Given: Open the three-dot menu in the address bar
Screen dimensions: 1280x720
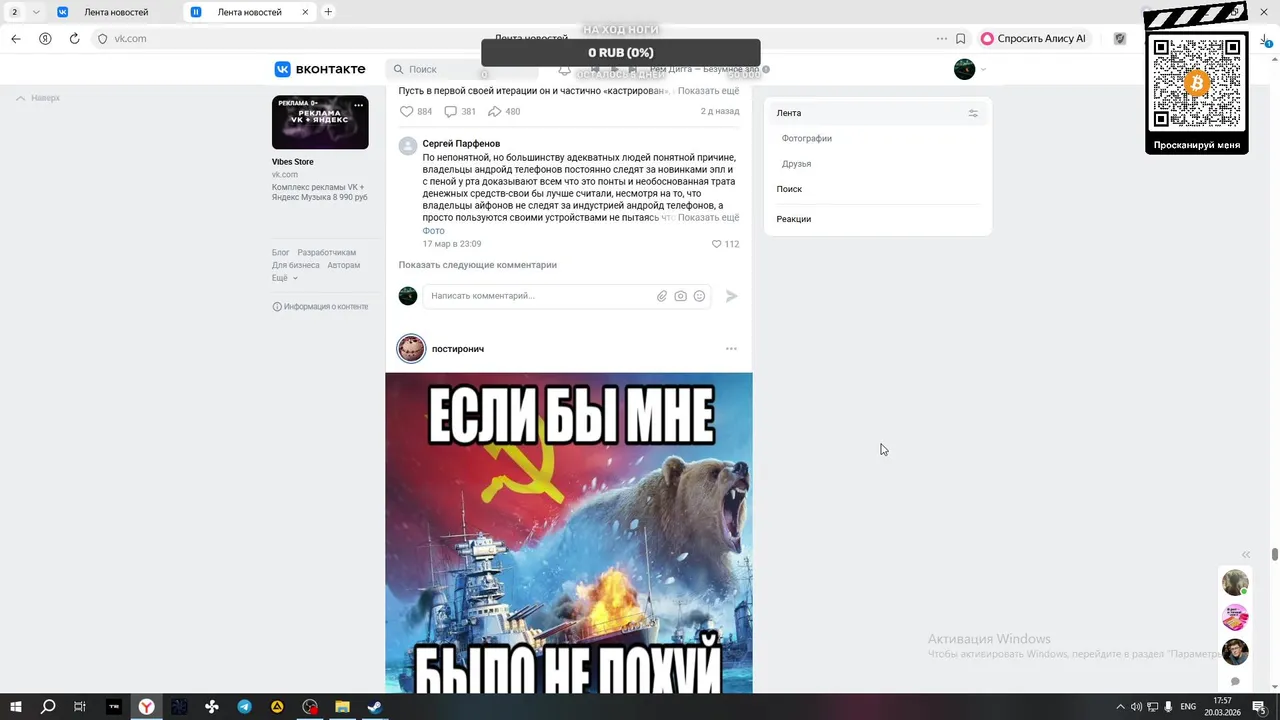Looking at the screenshot, I should click(x=941, y=38).
